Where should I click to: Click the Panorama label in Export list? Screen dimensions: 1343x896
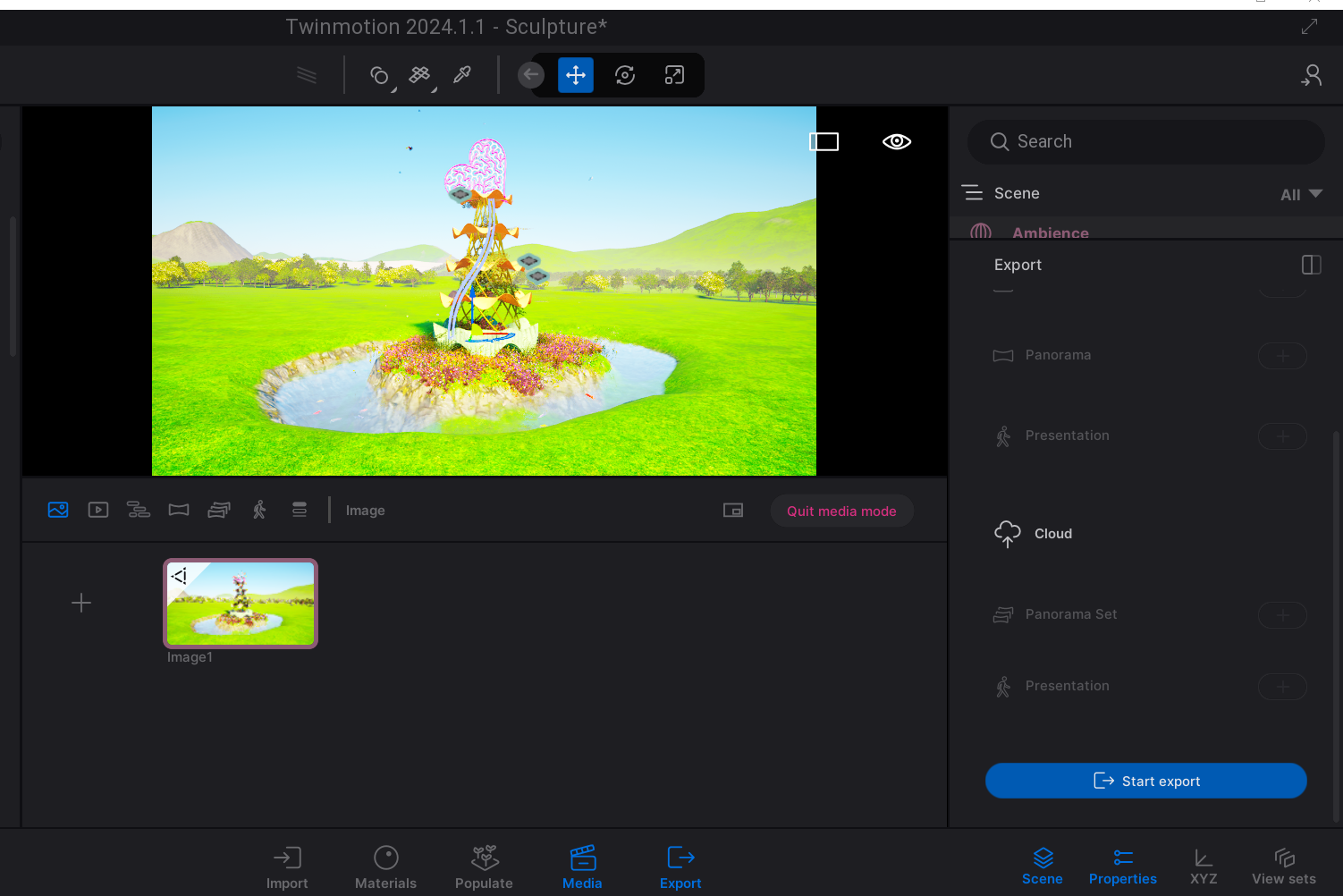(x=1058, y=355)
